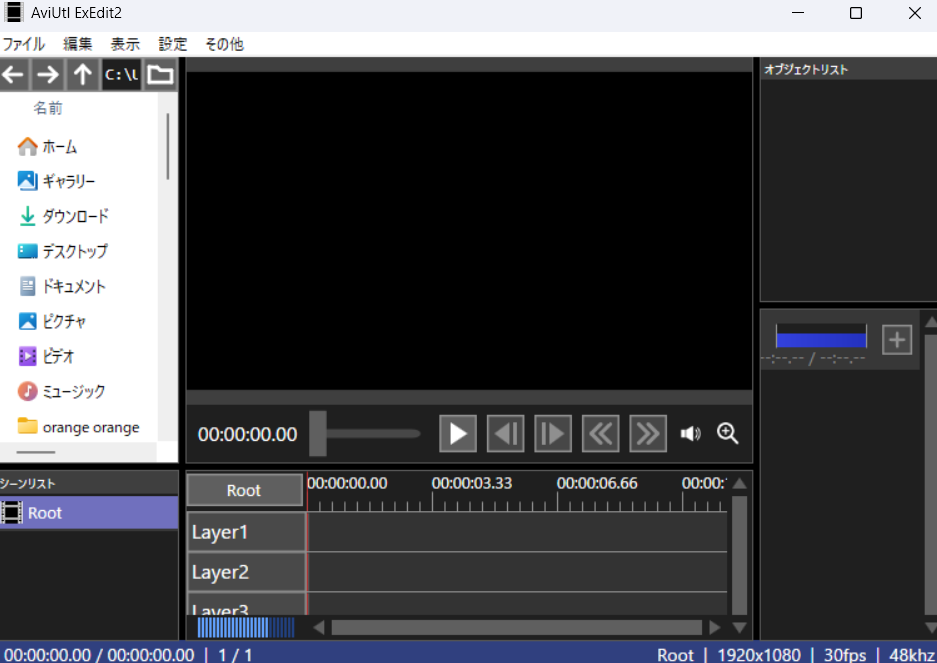Screen dimensions: 937x663
Task: Open the 表示 menu
Action: (125, 44)
